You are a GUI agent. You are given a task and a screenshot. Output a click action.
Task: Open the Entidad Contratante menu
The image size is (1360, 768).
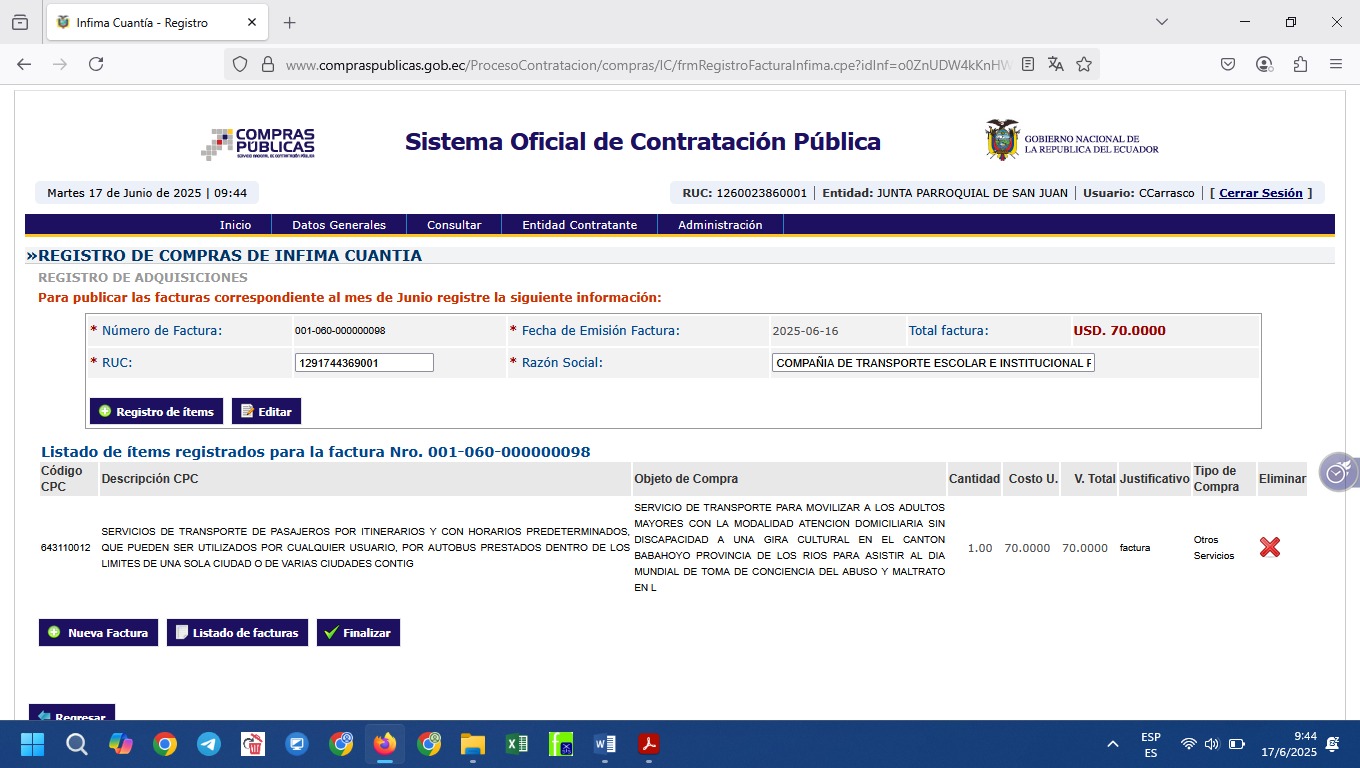tap(579, 225)
